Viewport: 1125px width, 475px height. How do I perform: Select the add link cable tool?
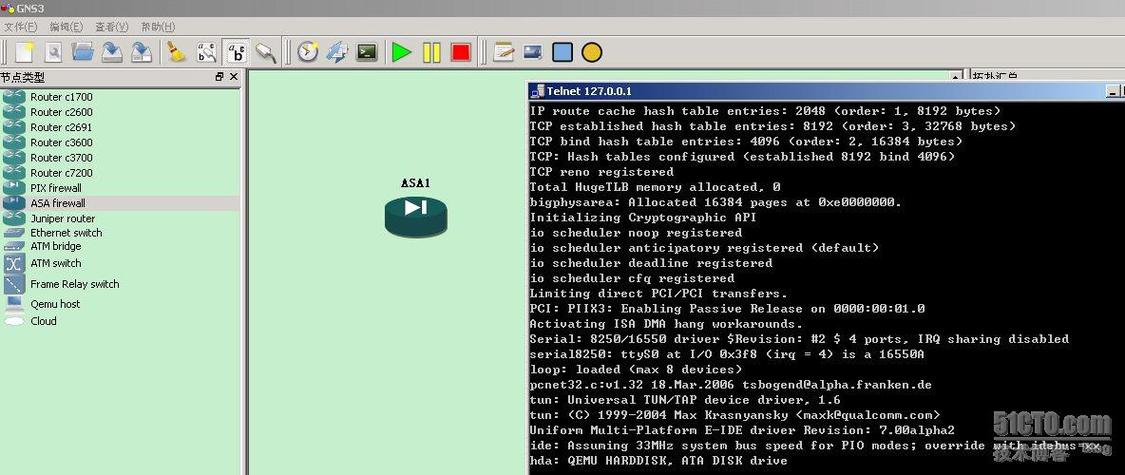point(266,52)
